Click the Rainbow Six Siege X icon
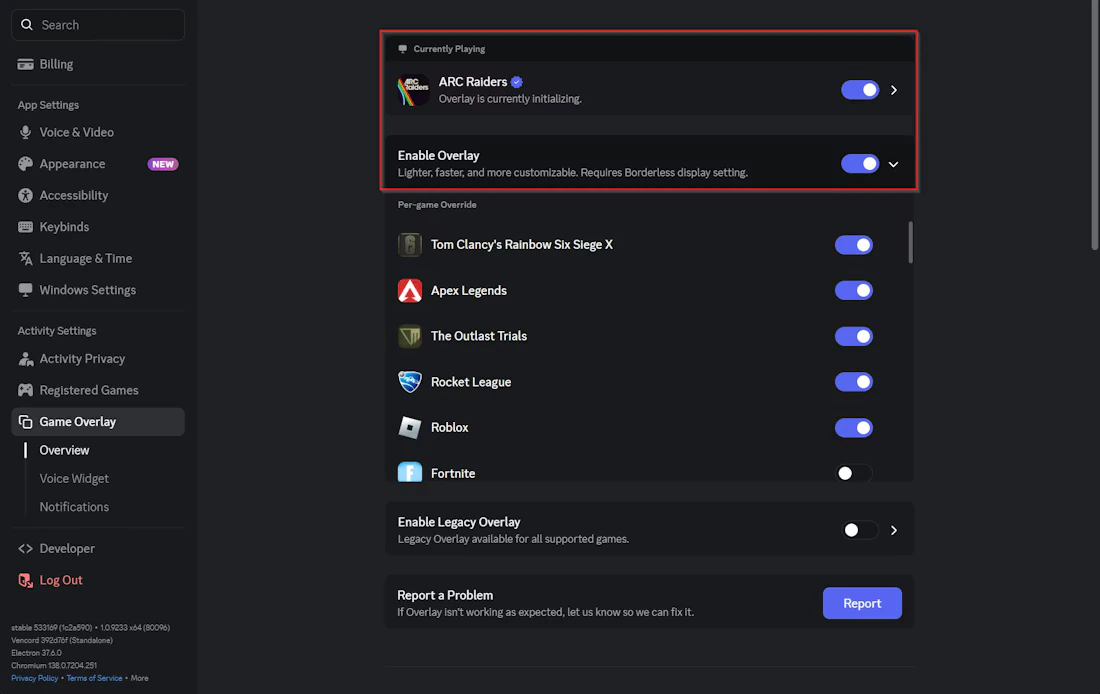Screen dimensions: 1100x694 [410, 245]
